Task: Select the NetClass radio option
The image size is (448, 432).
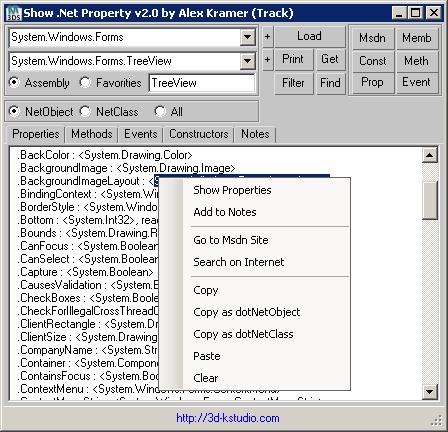Action: click(x=85, y=111)
